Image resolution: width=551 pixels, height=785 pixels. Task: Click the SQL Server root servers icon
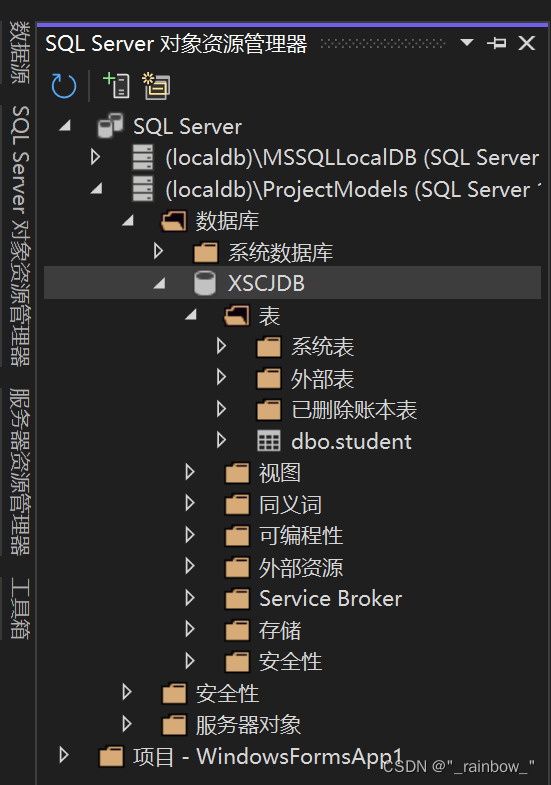[x=111, y=125]
